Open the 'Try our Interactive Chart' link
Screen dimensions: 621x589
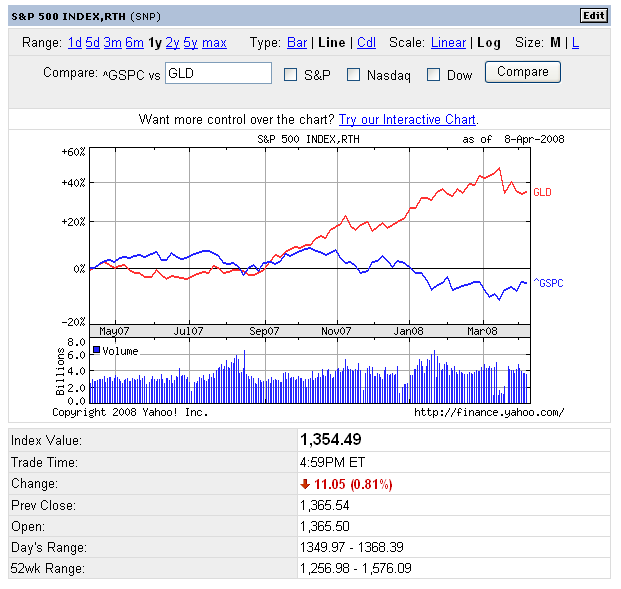tap(408, 120)
